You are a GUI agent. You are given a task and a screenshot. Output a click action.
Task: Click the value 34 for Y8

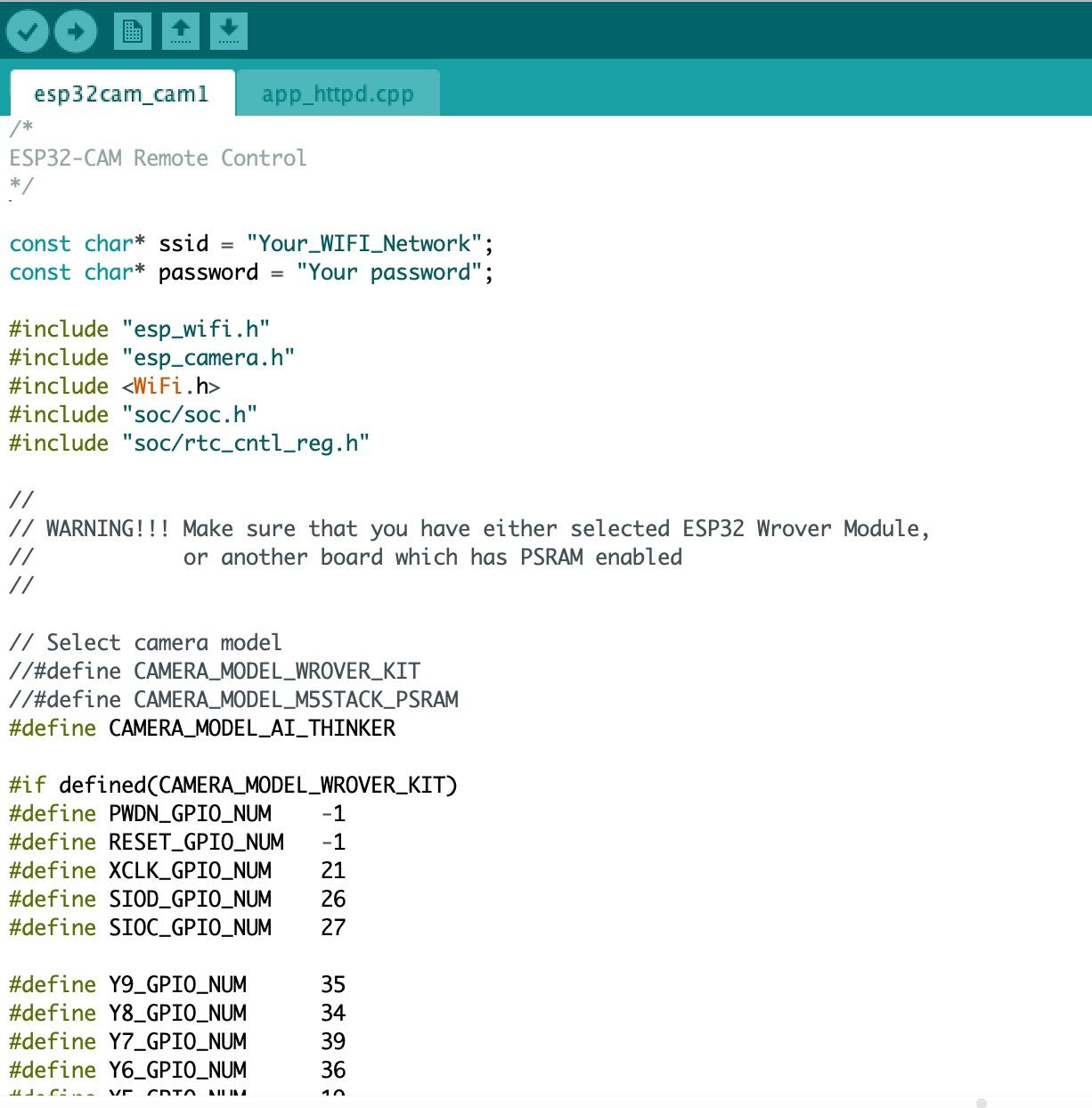click(333, 1013)
